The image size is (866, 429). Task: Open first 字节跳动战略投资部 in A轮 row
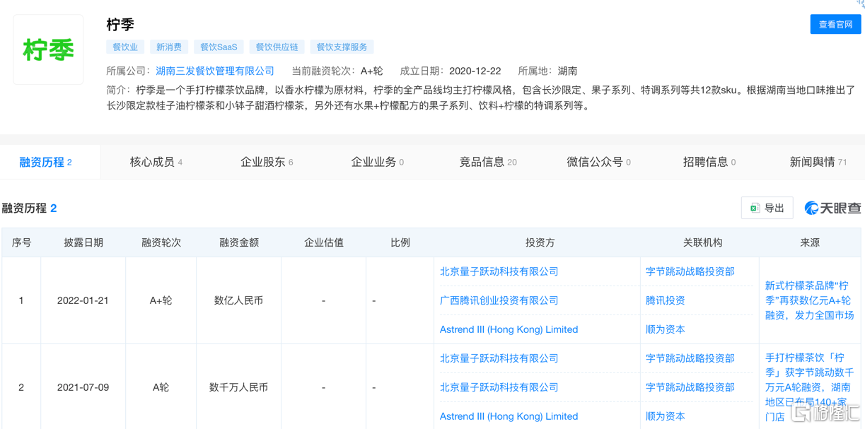click(690, 358)
